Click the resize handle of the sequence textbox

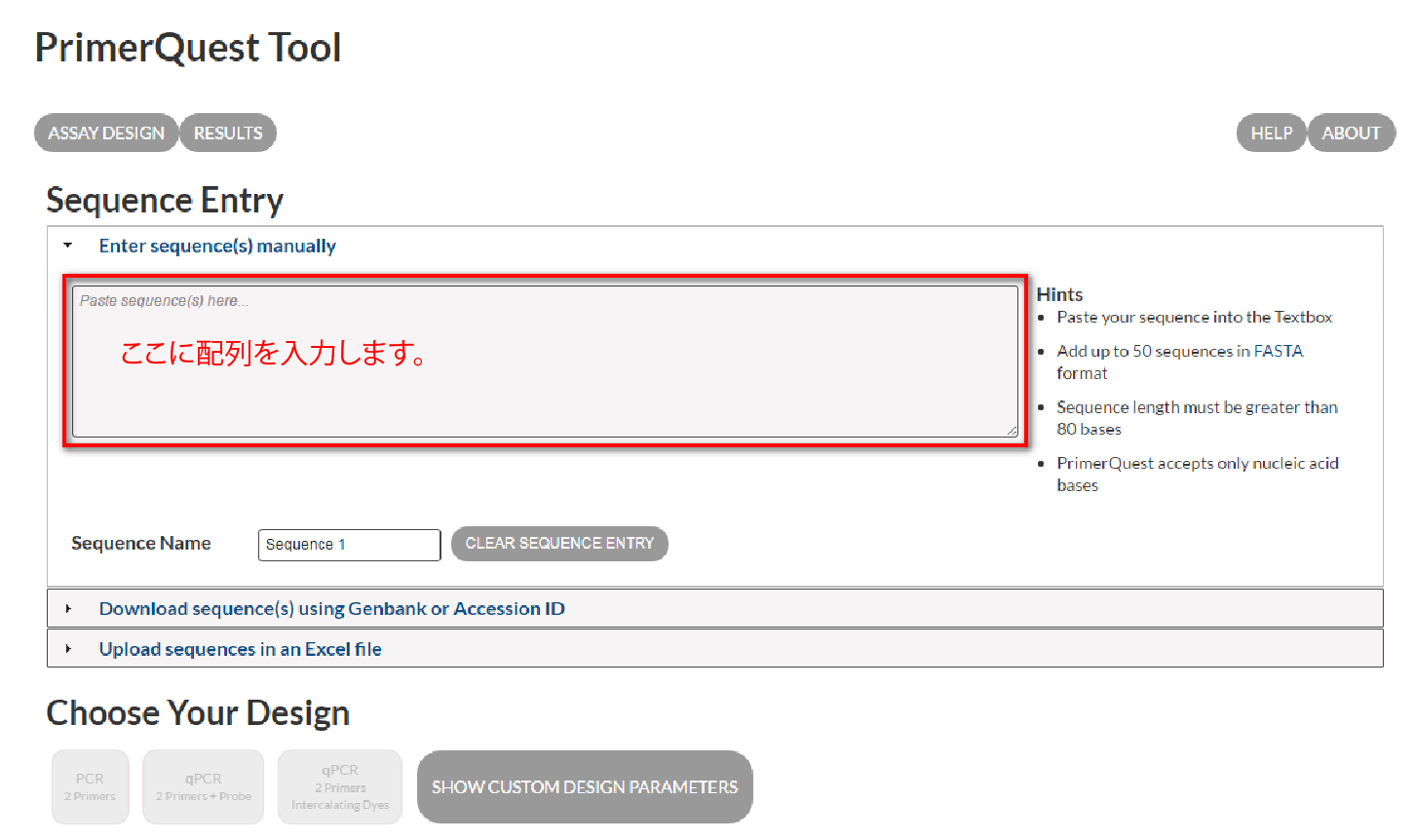point(1013,431)
